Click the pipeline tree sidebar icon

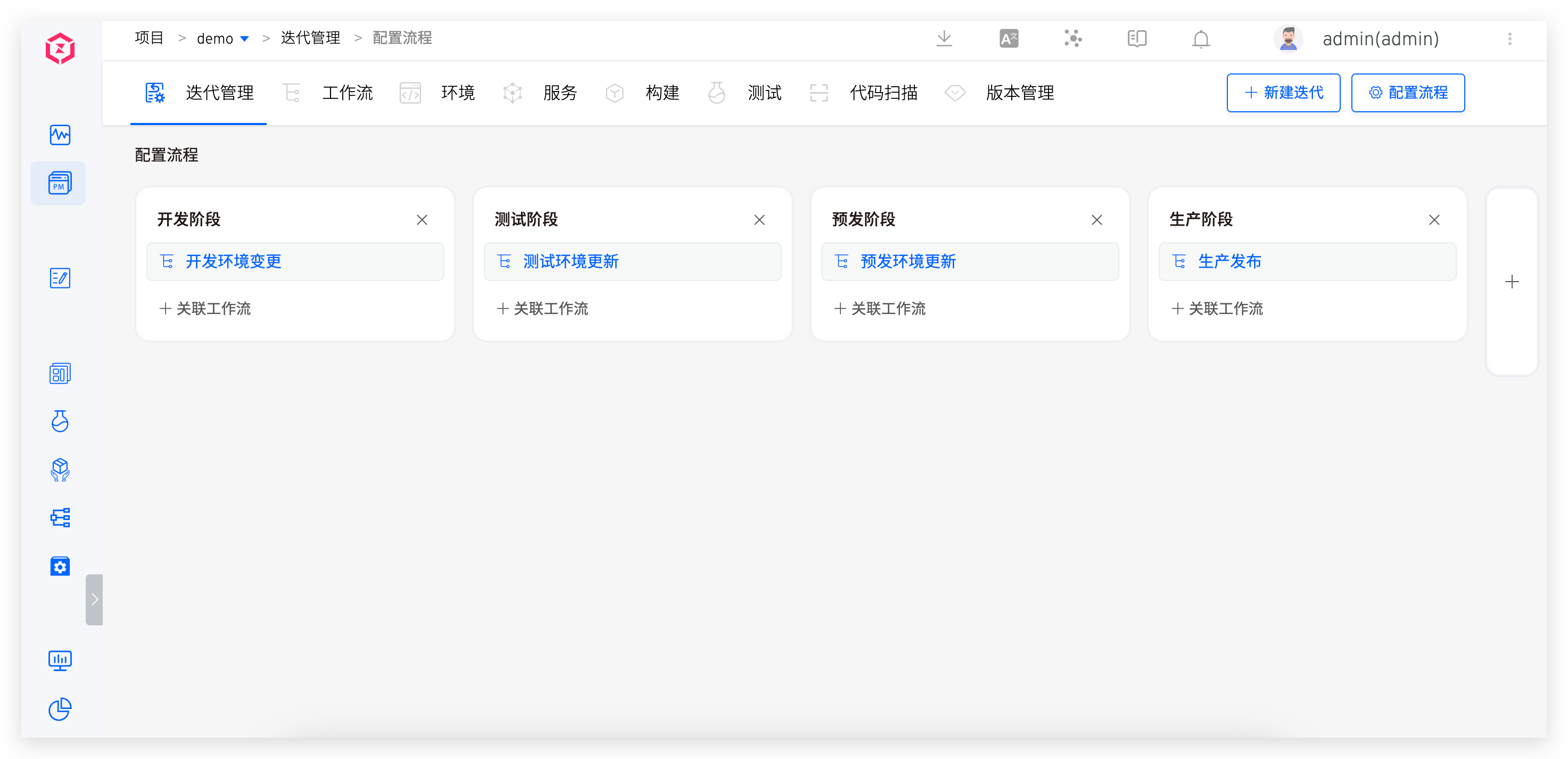[60, 517]
